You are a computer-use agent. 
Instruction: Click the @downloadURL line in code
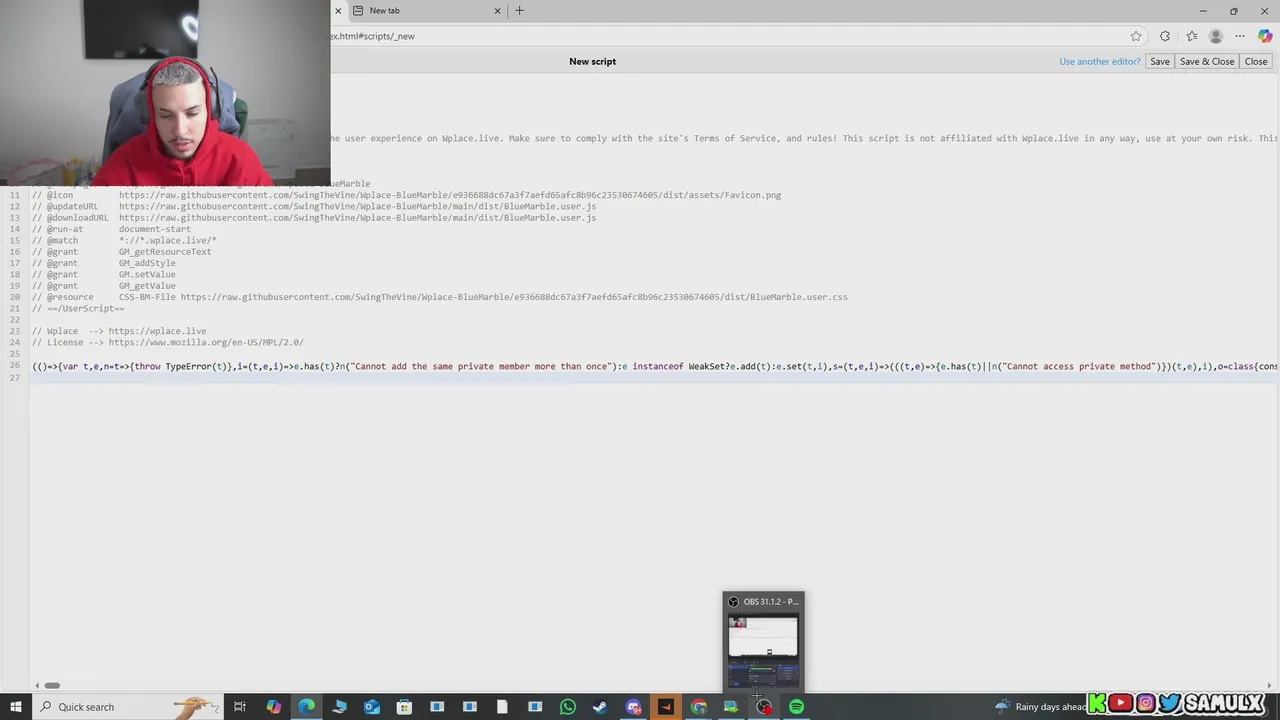click(x=314, y=217)
